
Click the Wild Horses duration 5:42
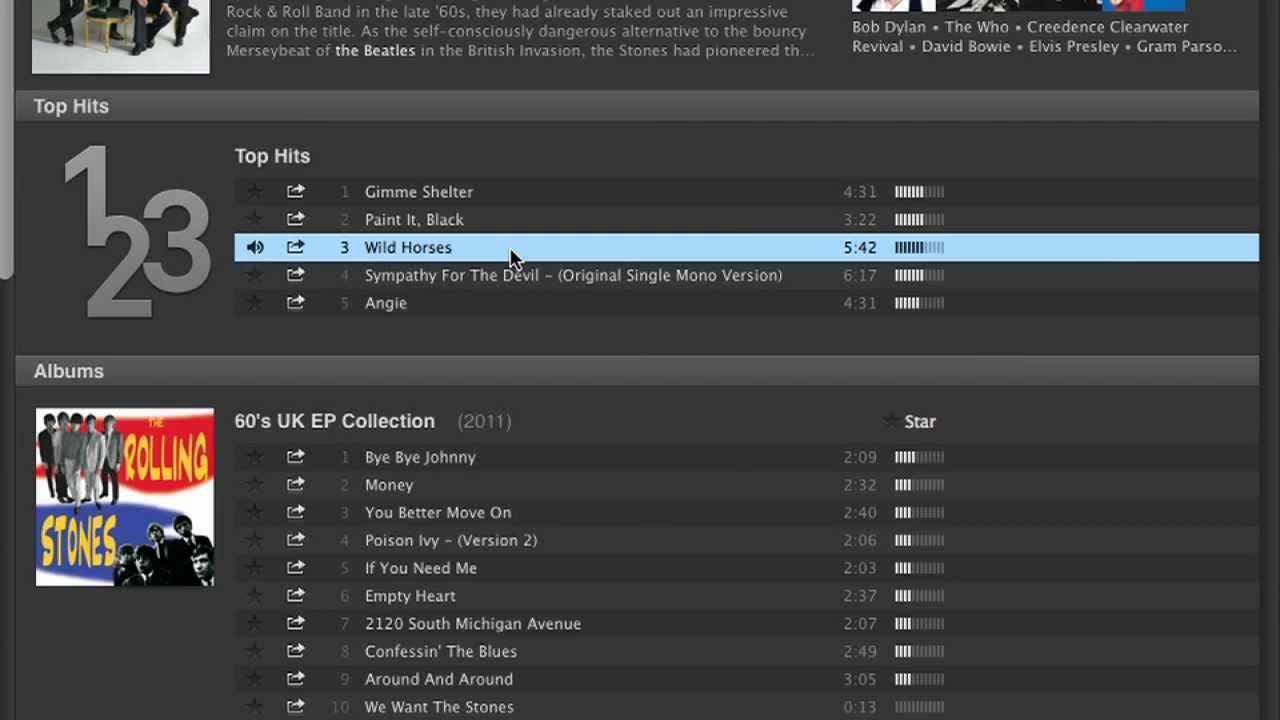tap(860, 248)
